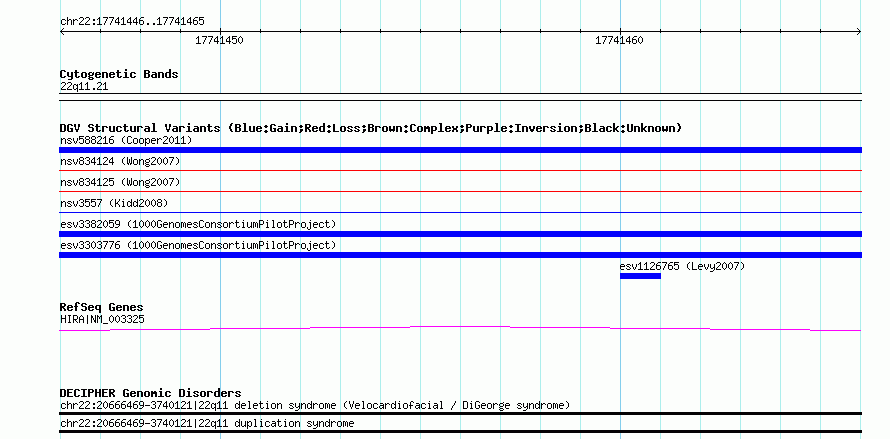Open variant esv3303776 label

pyautogui.click(x=198, y=245)
